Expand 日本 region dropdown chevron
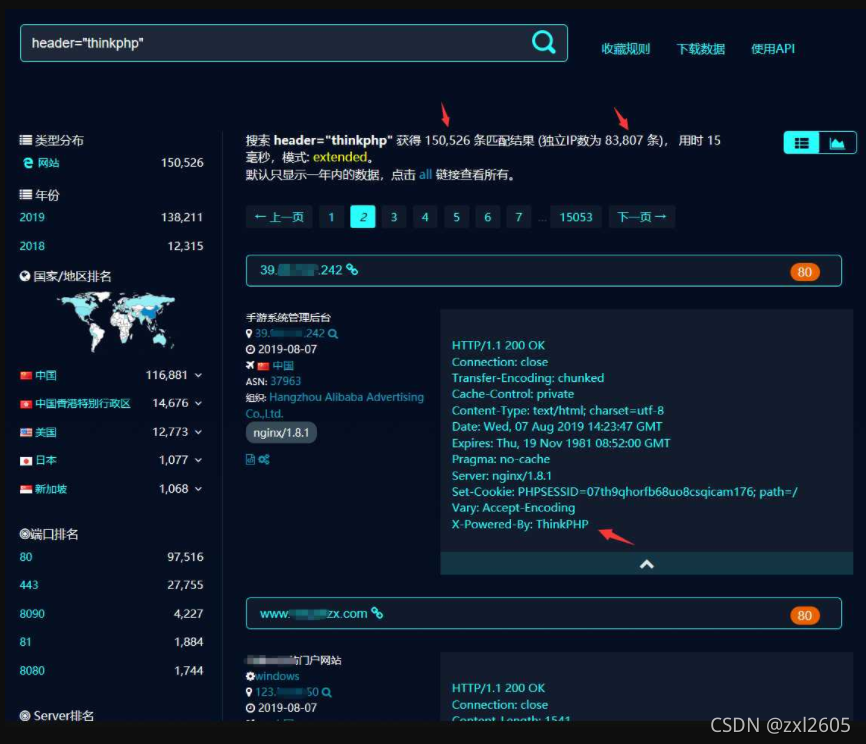The image size is (866, 744). coord(198,460)
